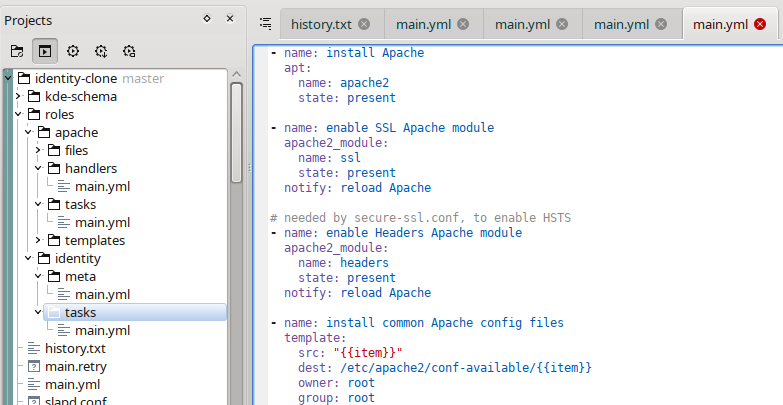Select the meta folder

80,276
